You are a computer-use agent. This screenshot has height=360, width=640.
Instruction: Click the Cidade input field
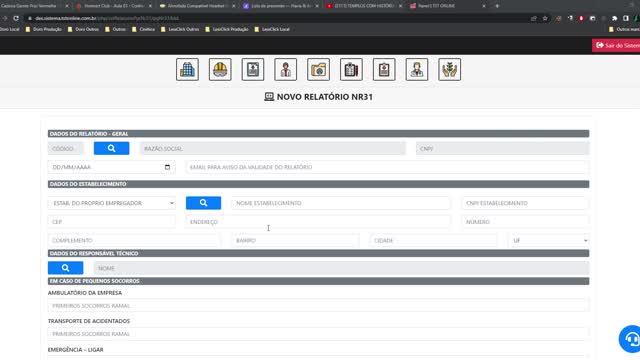433,240
